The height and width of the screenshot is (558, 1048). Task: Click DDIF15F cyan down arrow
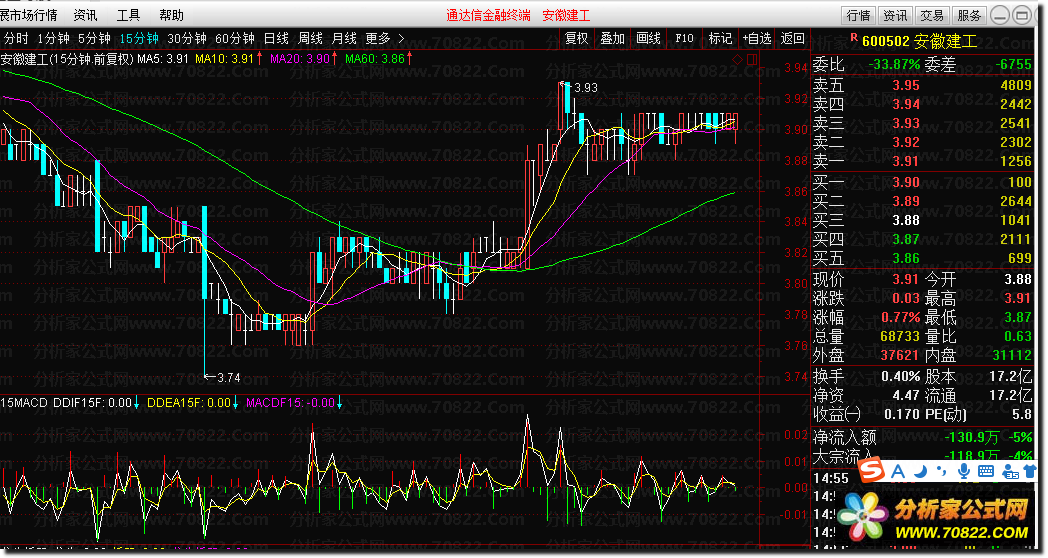tap(136, 402)
